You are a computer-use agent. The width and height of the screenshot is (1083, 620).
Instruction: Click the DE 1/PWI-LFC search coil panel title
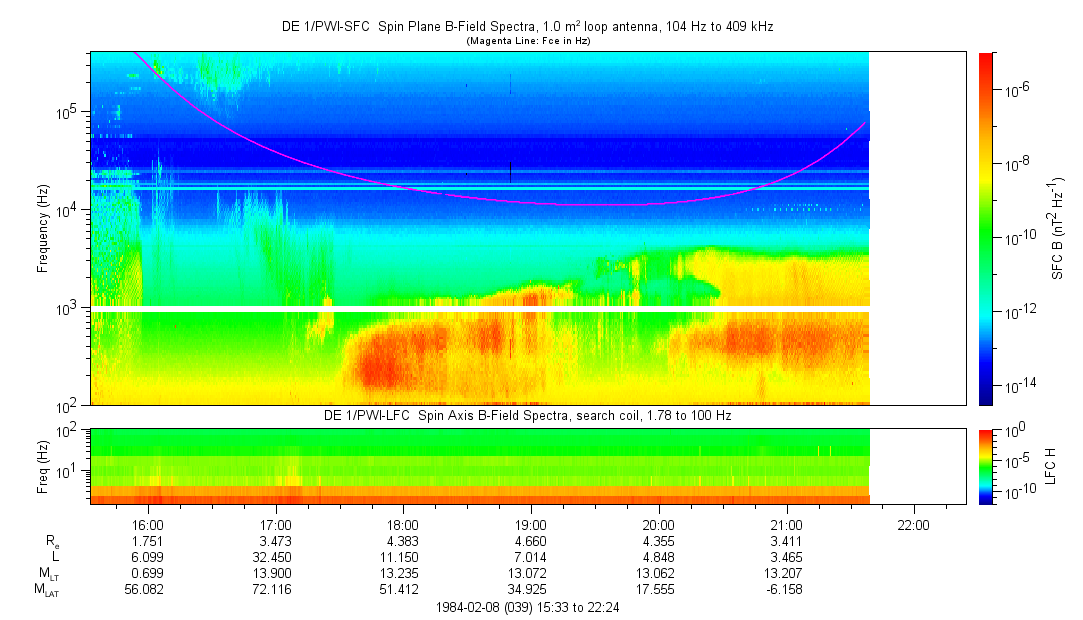pyautogui.click(x=527, y=415)
